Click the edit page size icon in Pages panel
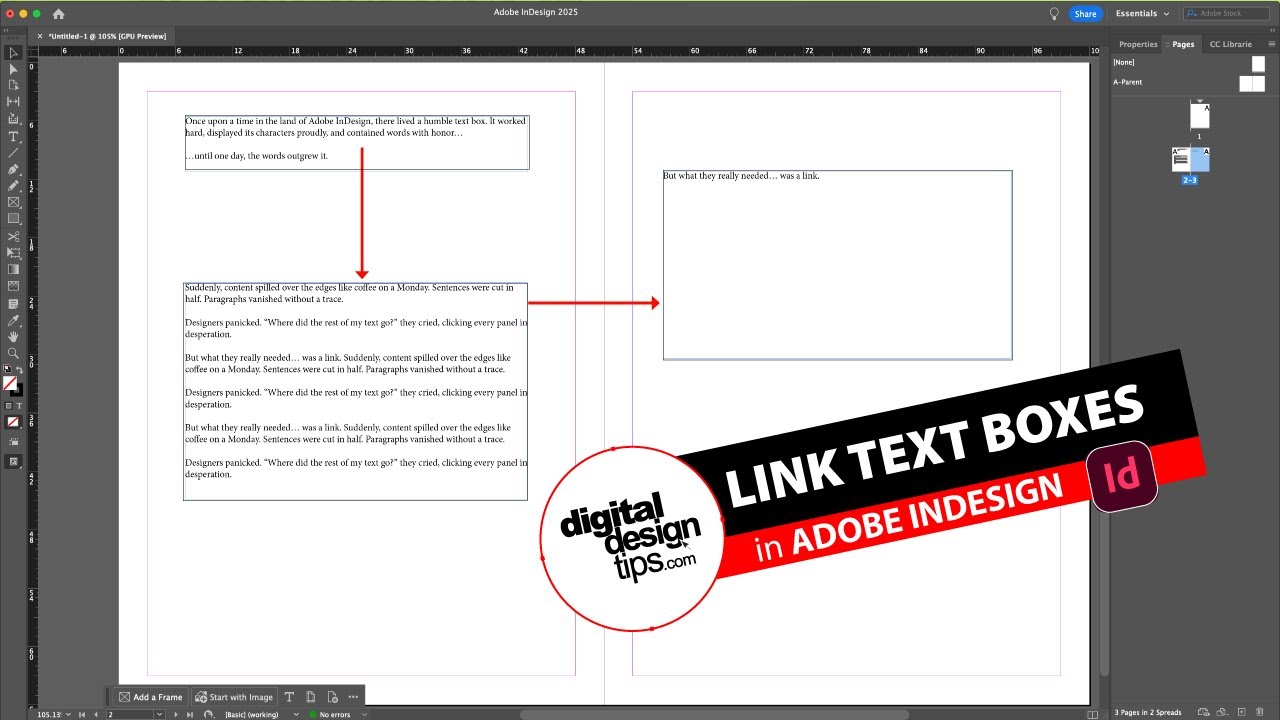The image size is (1280, 720). pyautogui.click(x=1223, y=712)
